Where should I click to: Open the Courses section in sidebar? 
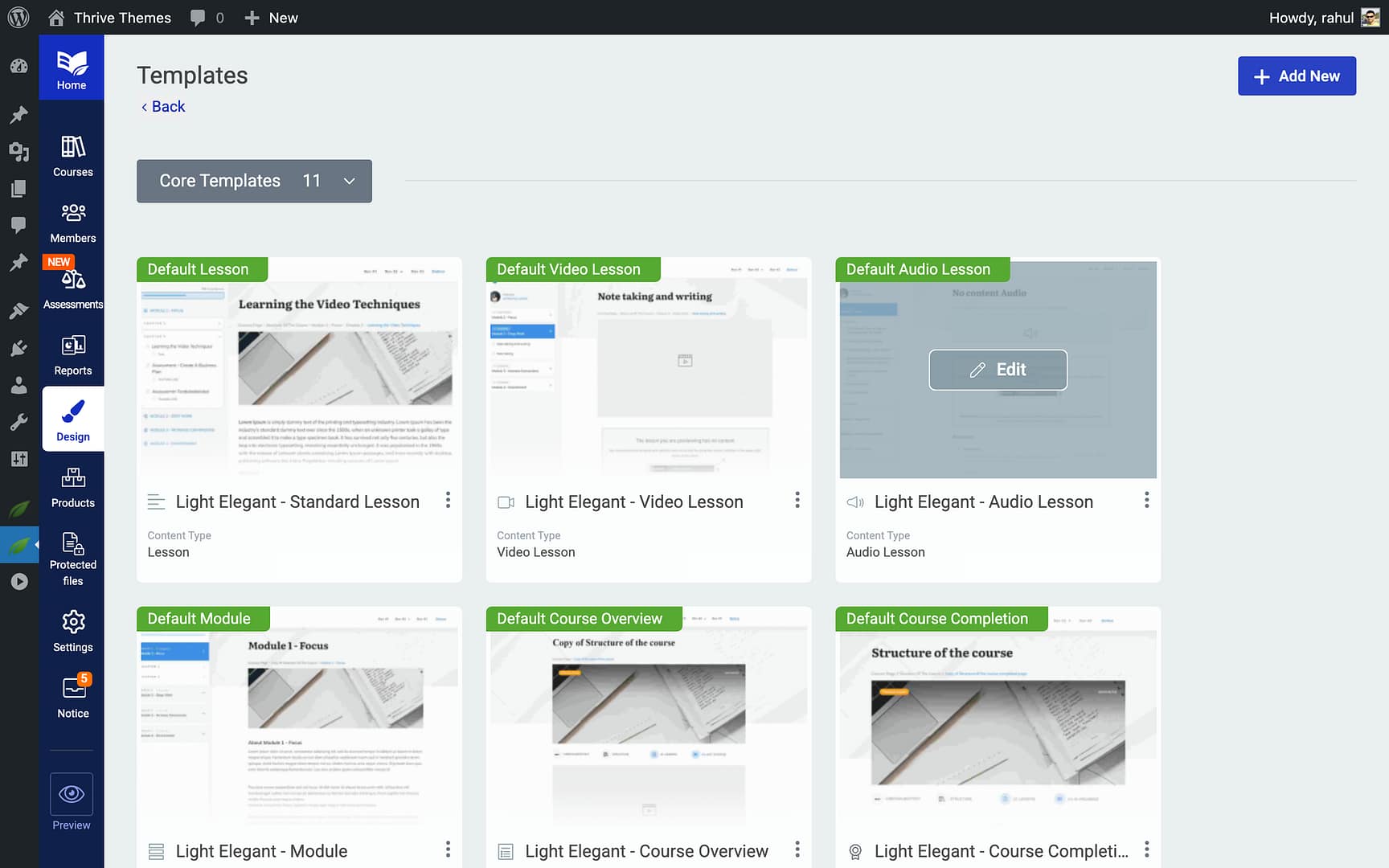click(72, 156)
